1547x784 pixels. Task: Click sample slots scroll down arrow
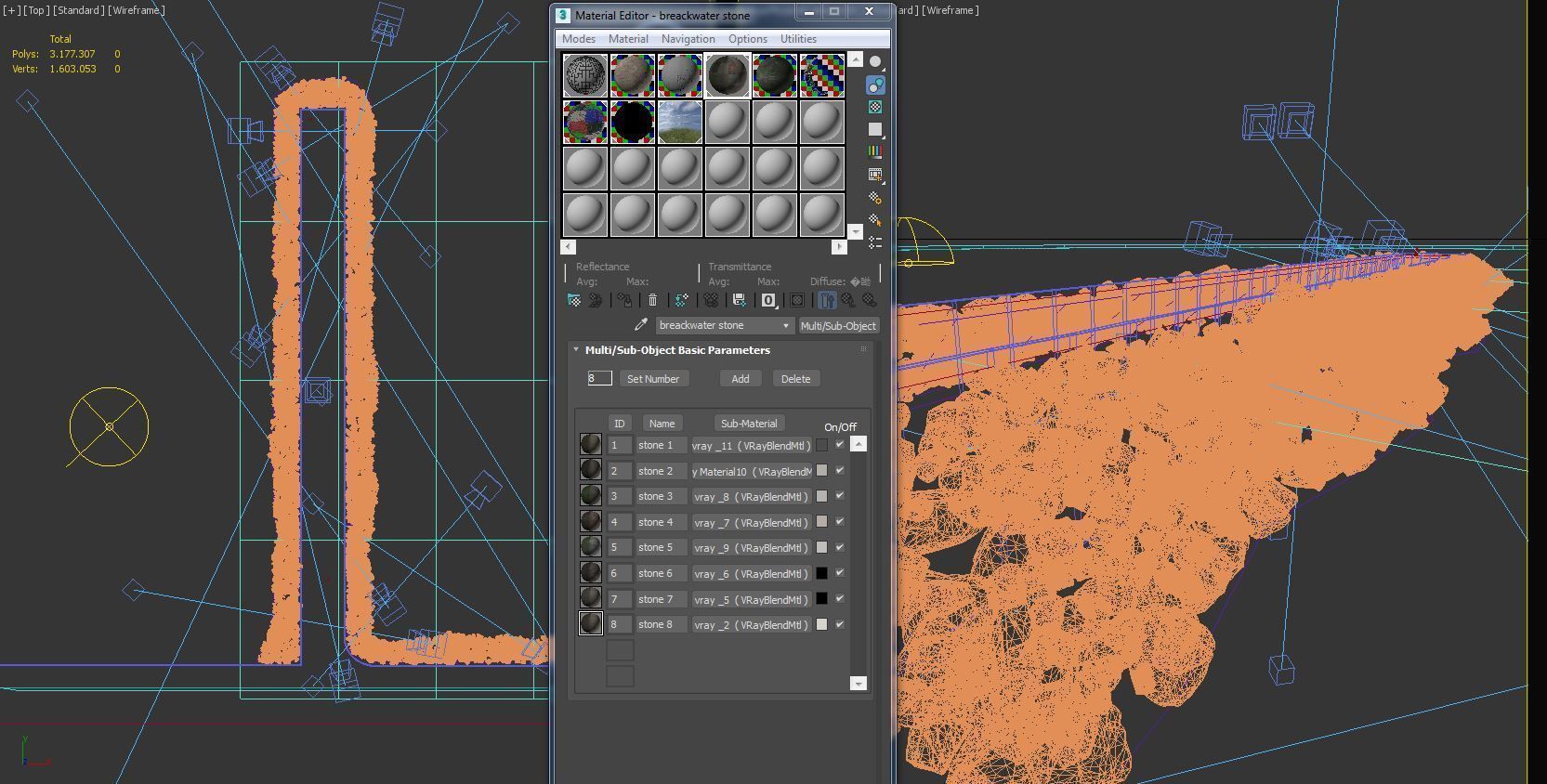pos(856,231)
